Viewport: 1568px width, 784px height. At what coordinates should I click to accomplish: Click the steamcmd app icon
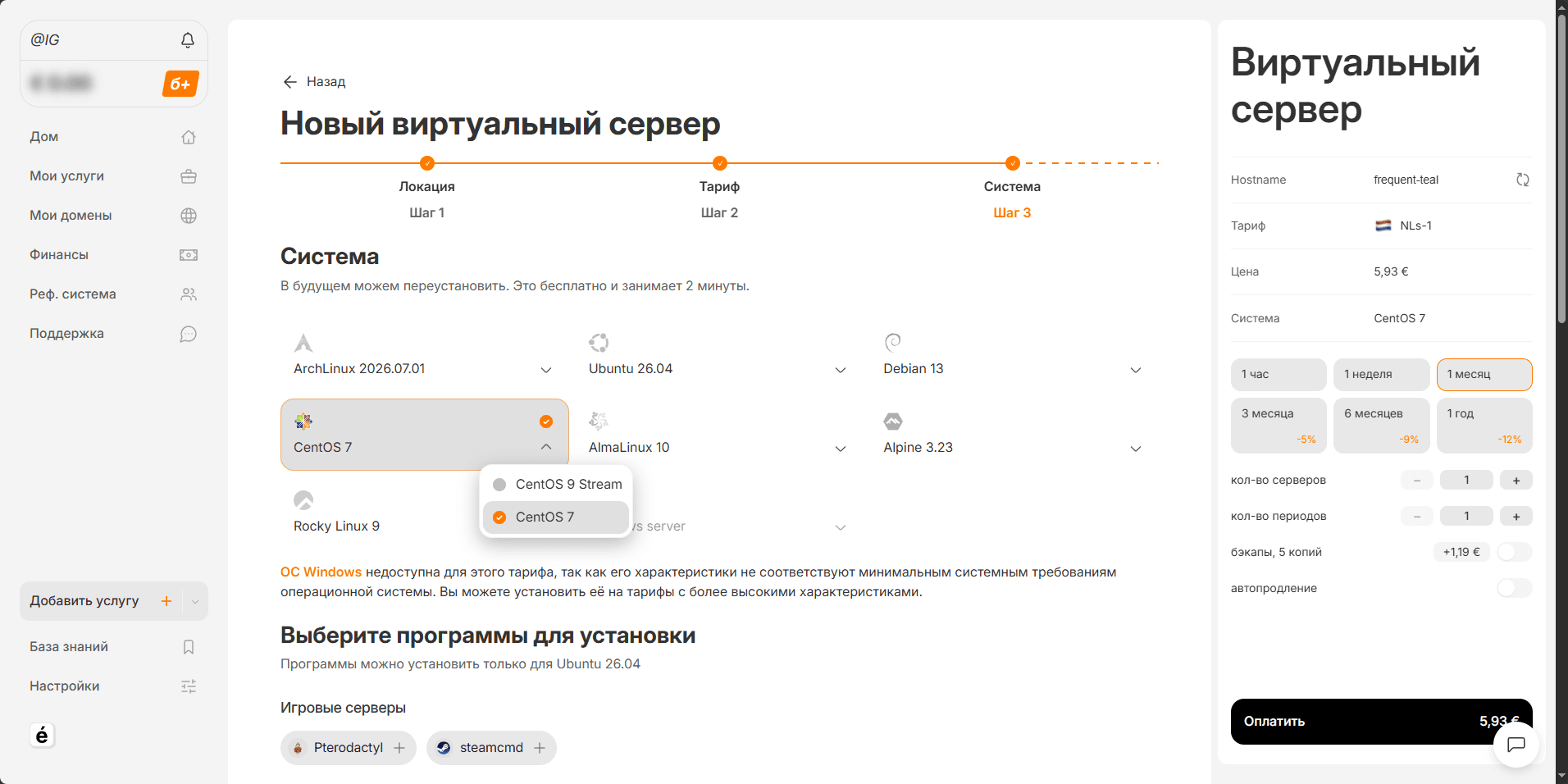coord(444,748)
